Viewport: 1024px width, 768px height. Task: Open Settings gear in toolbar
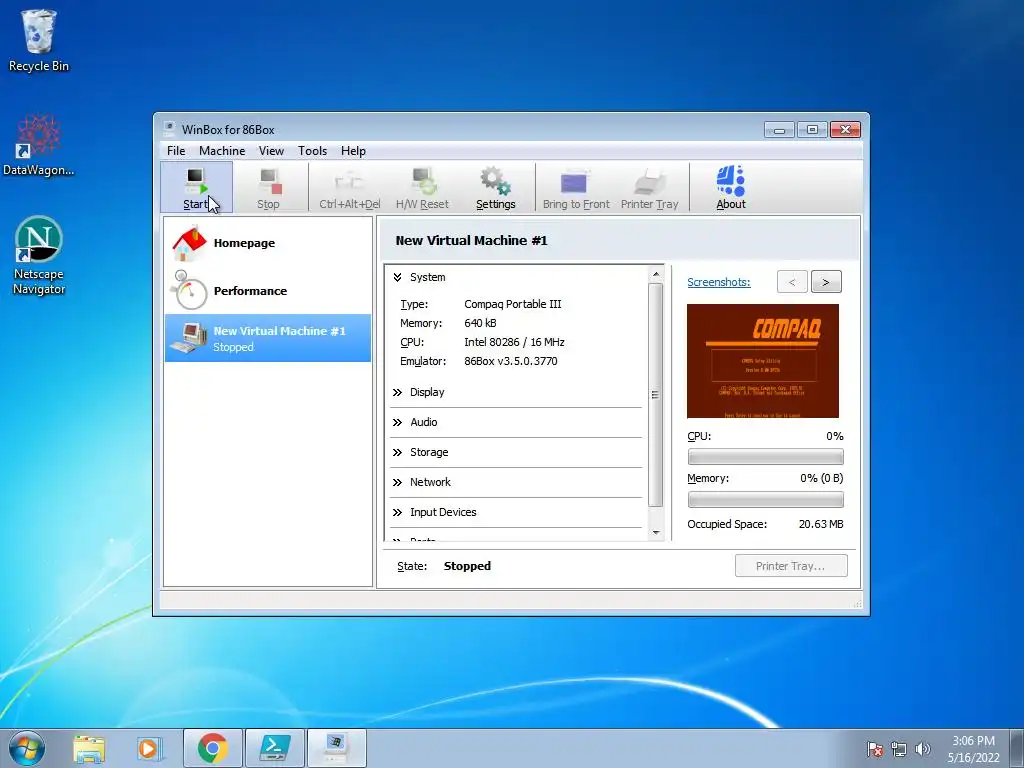tap(496, 187)
